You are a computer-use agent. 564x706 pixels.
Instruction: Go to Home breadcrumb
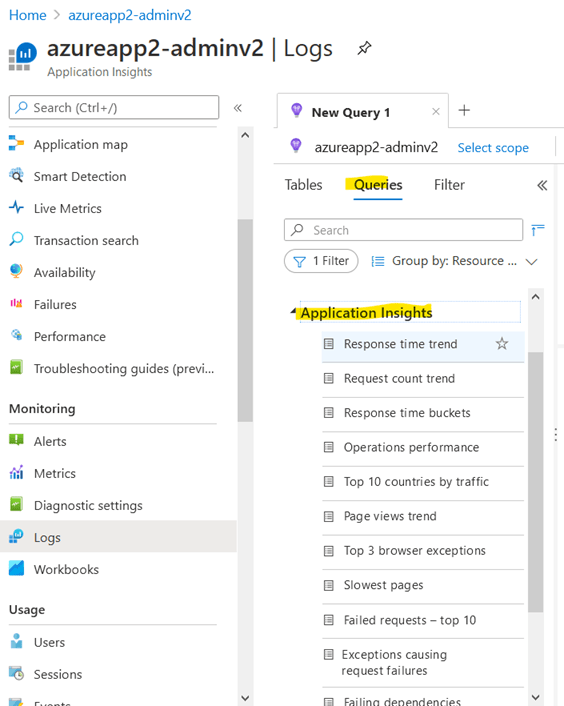click(27, 15)
